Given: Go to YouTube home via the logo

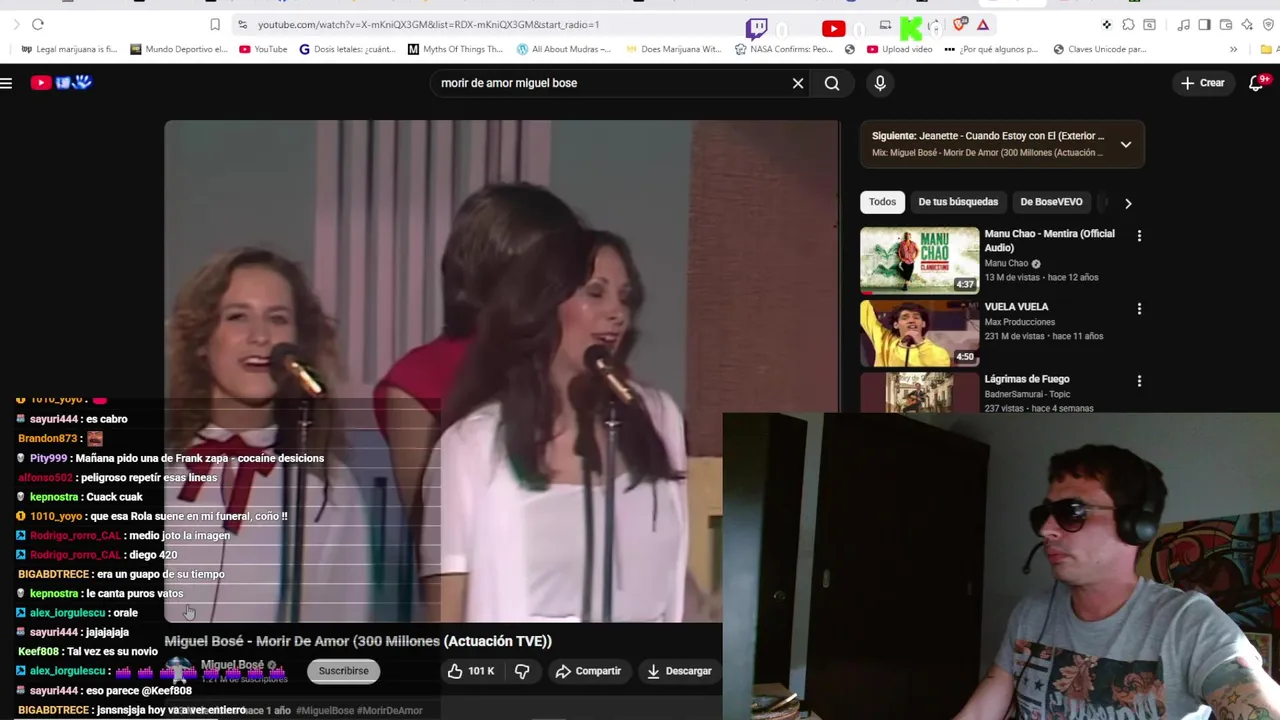Looking at the screenshot, I should tap(61, 83).
